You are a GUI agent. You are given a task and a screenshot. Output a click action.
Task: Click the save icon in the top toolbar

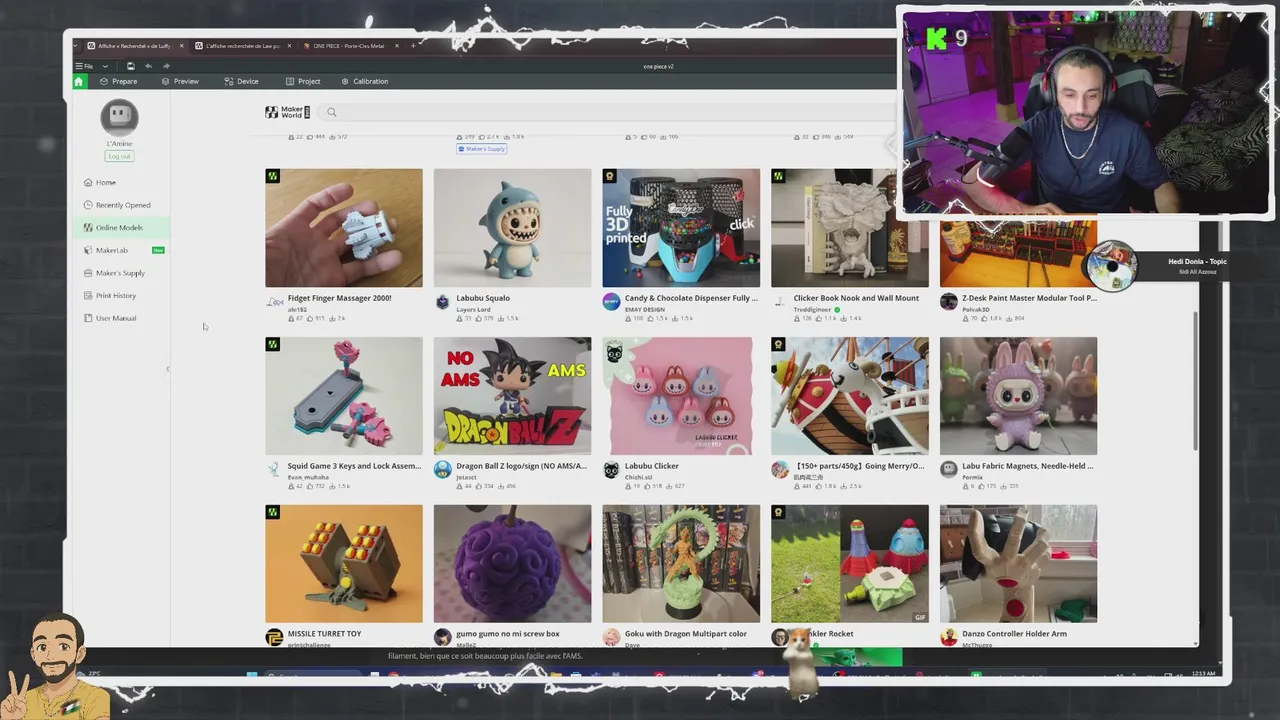click(x=130, y=66)
